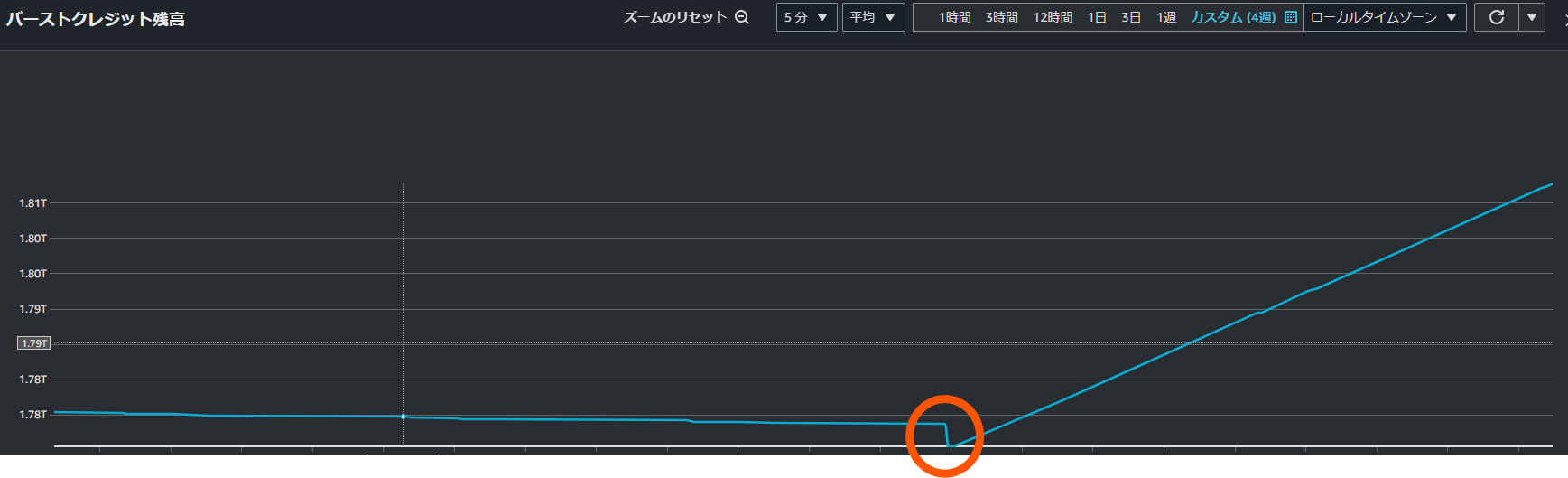The height and width of the screenshot is (478, 1568).
Task: Click the バーストクレジット残高 graph title
Action: (96, 19)
